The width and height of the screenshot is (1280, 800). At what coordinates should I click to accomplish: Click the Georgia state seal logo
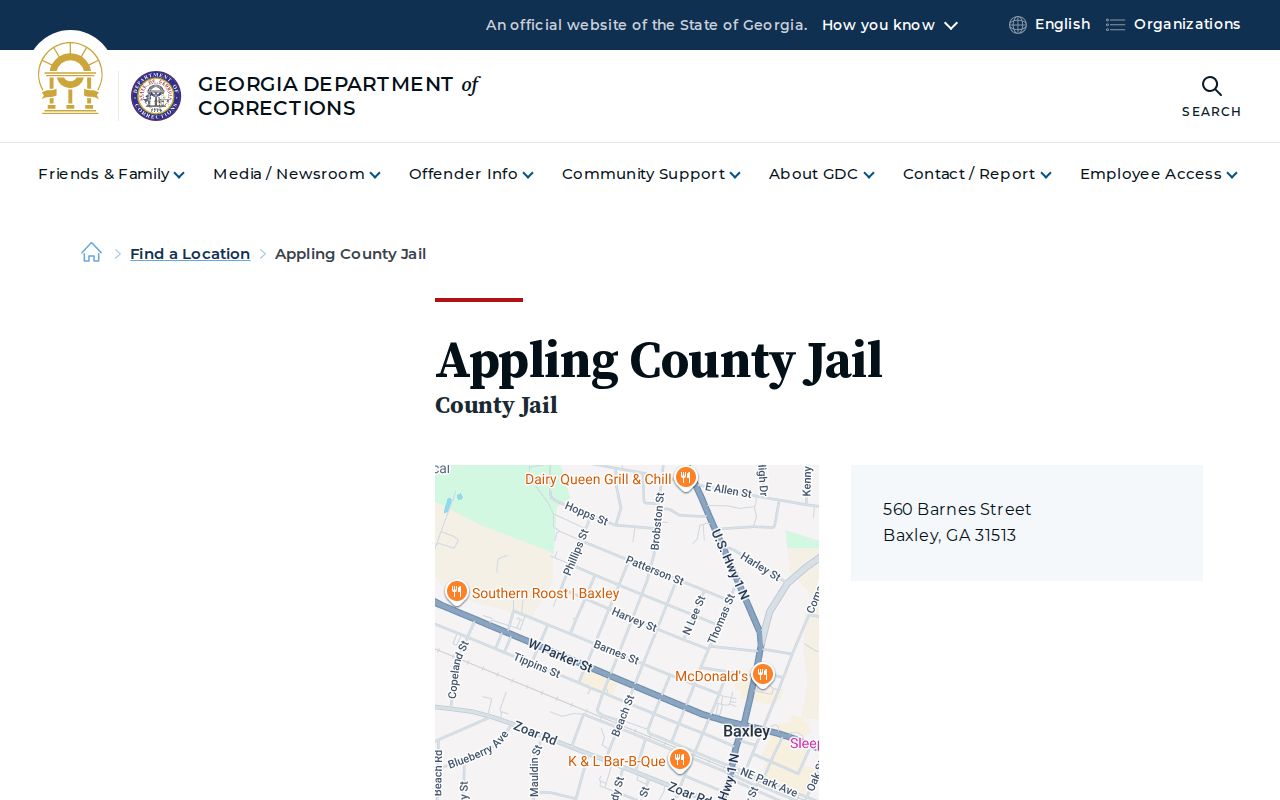pyautogui.click(x=70, y=78)
